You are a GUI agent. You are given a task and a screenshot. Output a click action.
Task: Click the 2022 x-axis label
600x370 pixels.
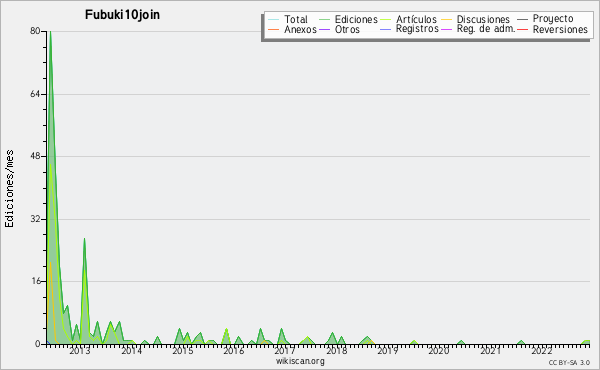[x=541, y=351]
